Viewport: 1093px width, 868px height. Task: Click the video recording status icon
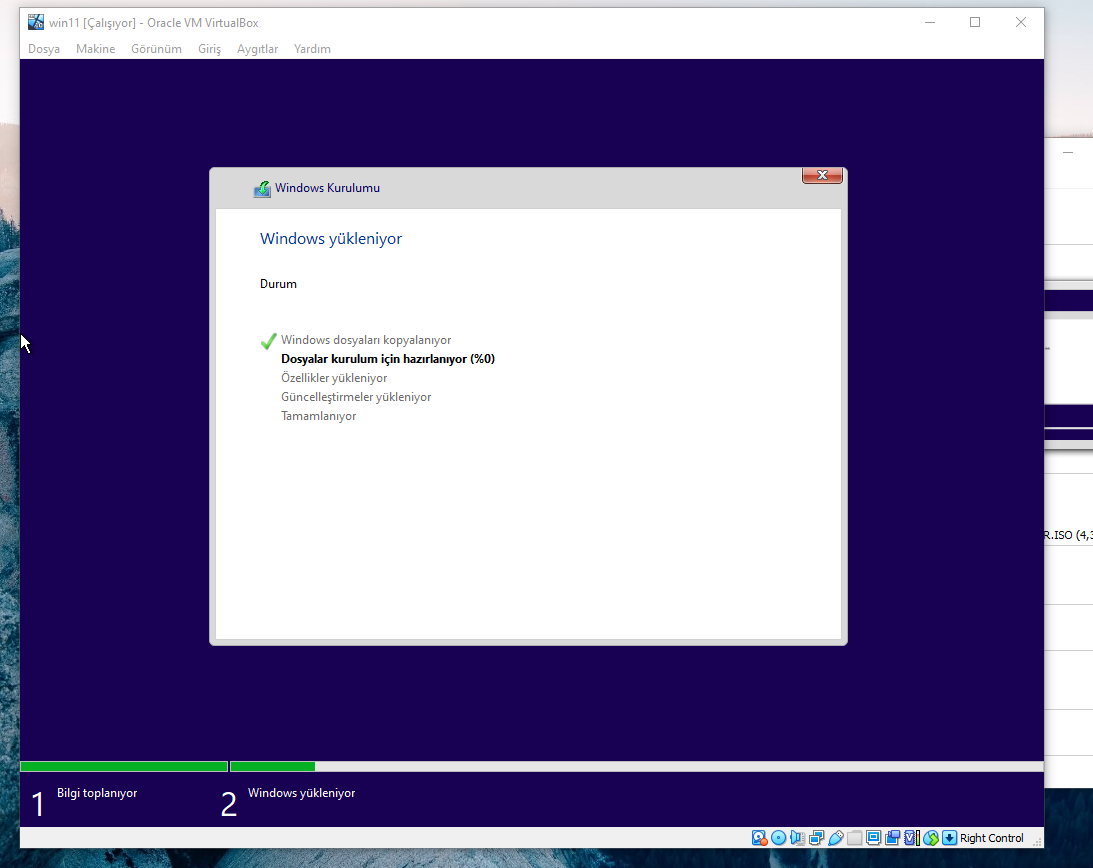pyautogui.click(x=892, y=838)
